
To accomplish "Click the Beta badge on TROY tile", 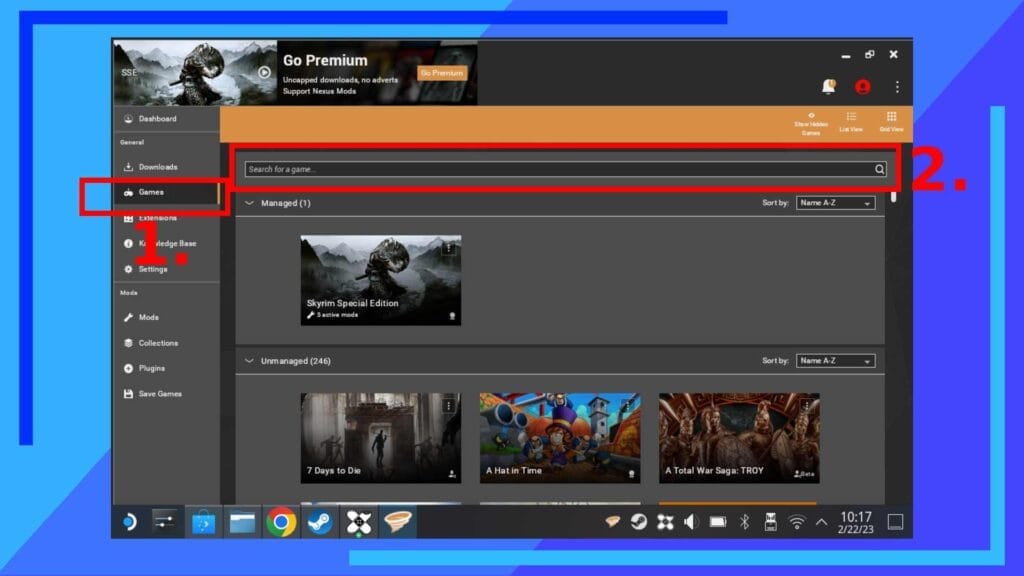I will (x=804, y=474).
